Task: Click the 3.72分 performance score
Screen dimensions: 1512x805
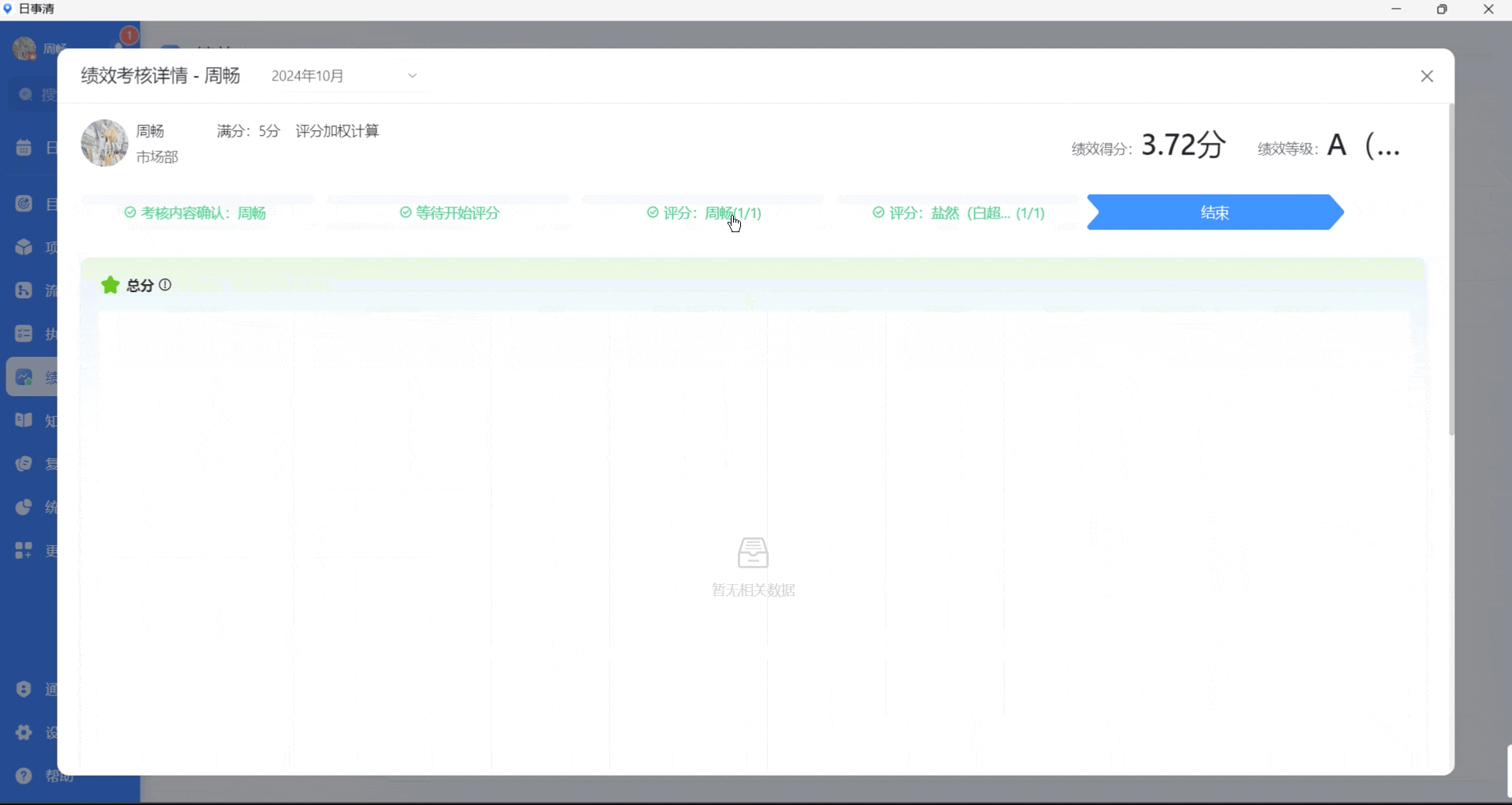Action: (x=1184, y=145)
